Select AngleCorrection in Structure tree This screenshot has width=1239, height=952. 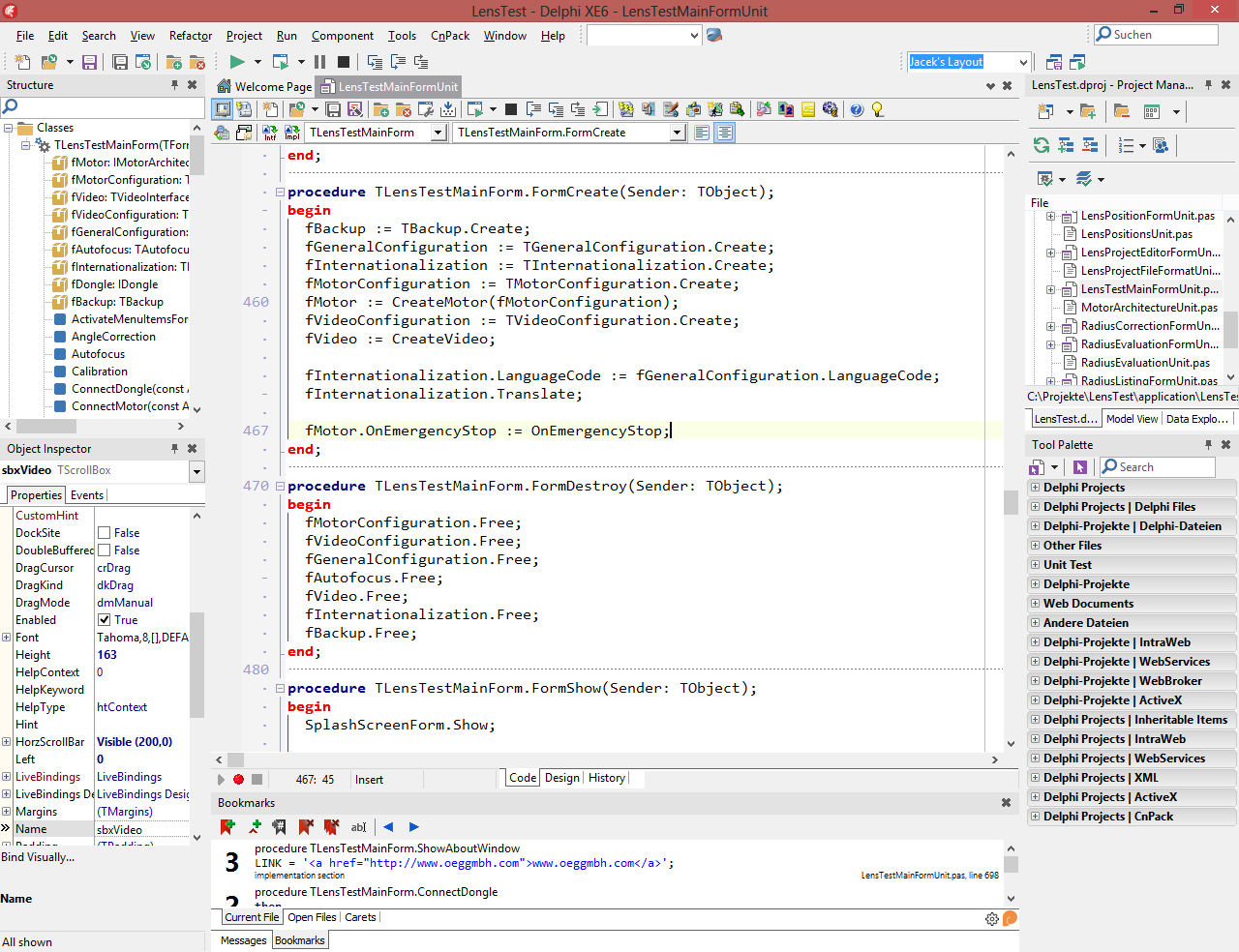(x=113, y=337)
